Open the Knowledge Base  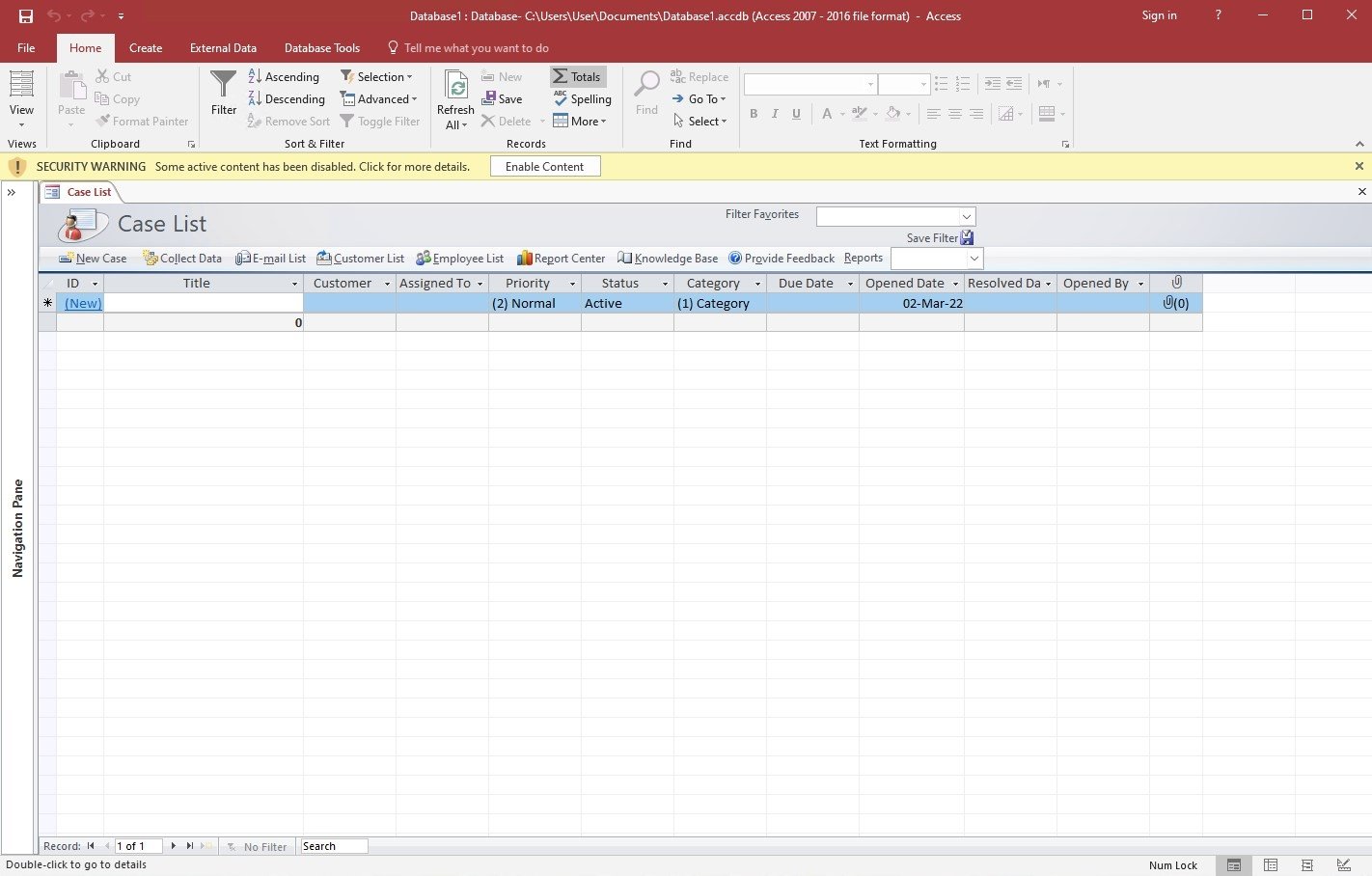point(668,259)
